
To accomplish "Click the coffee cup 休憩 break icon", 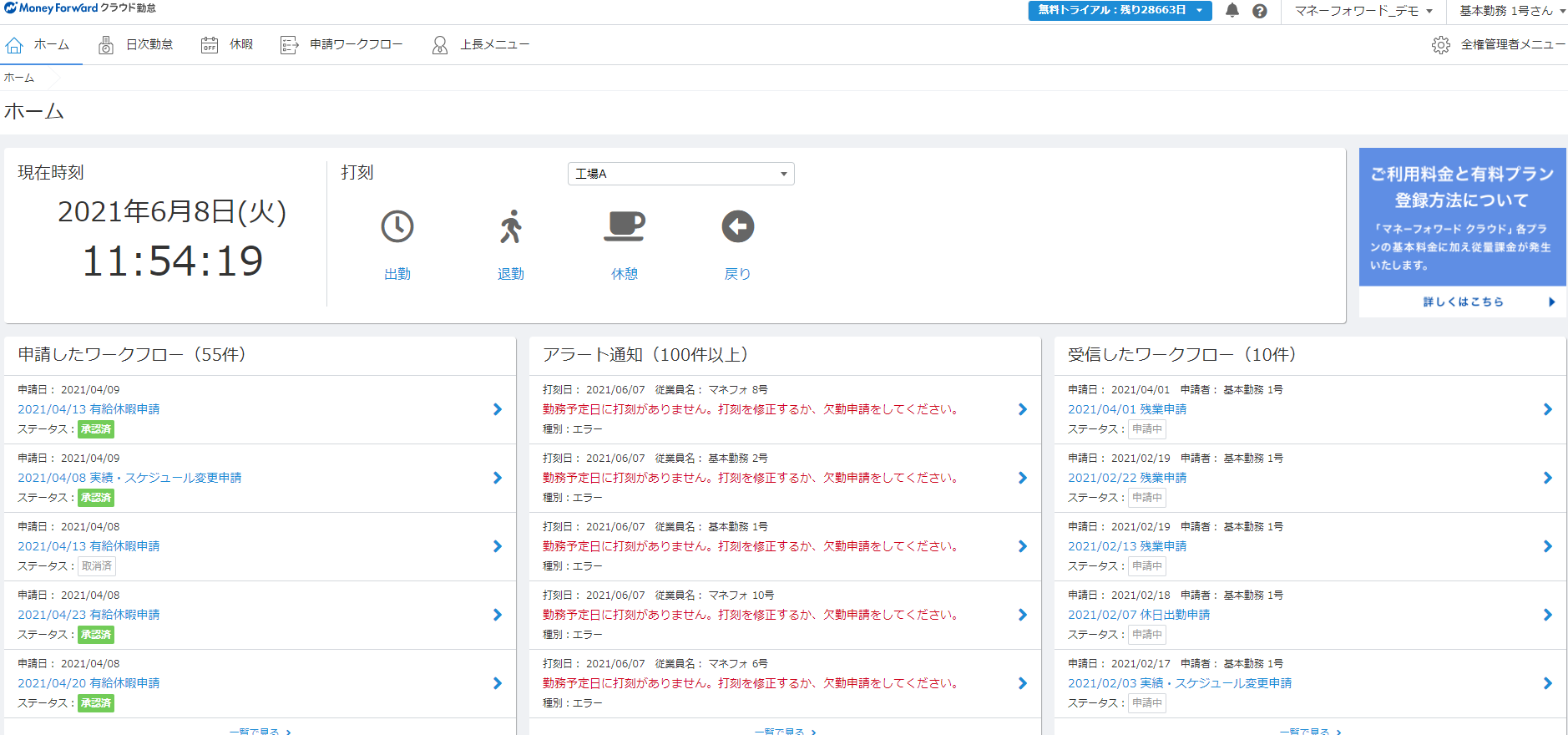I will click(624, 226).
